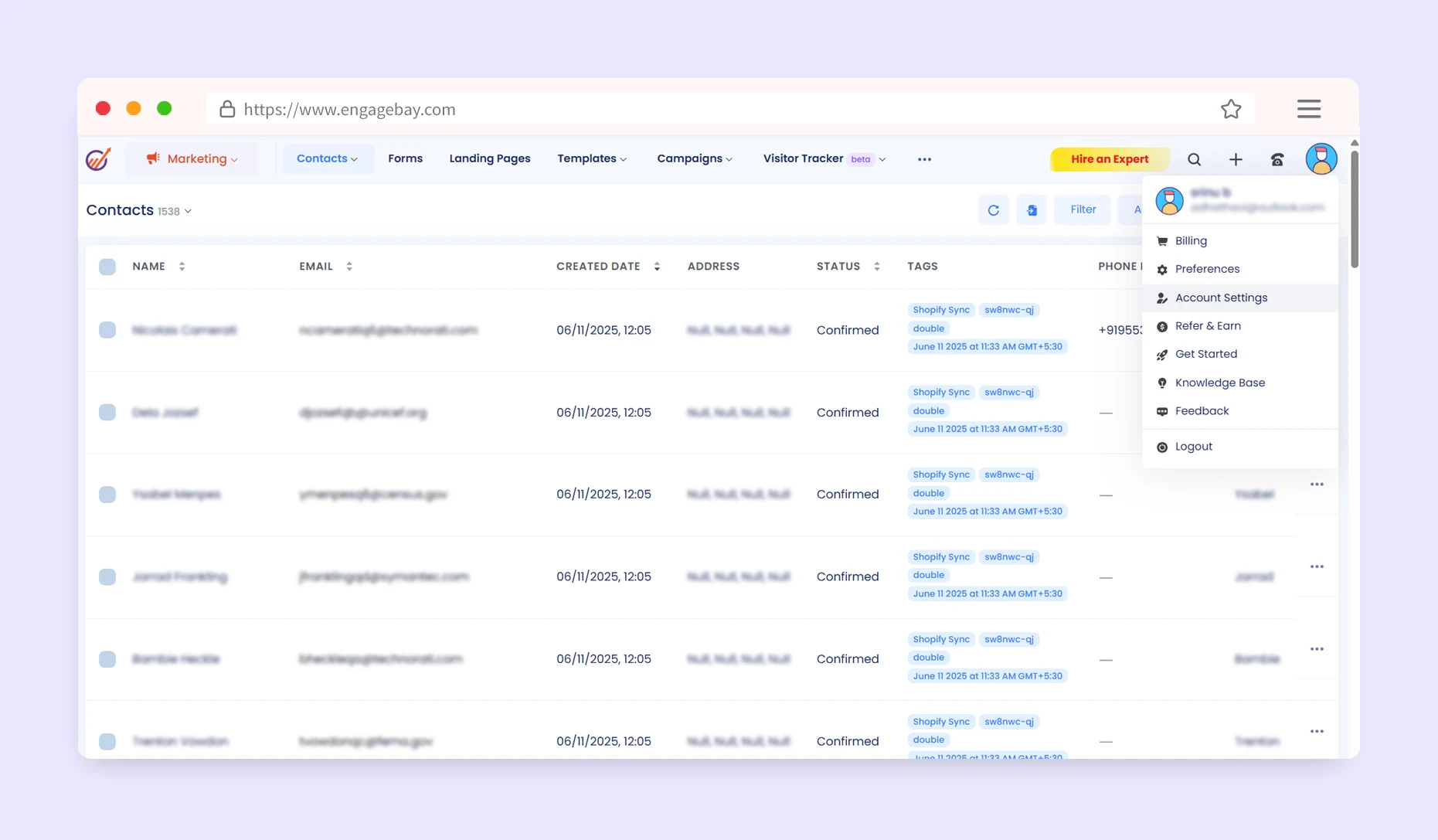
Task: Check the second contact row checkbox
Action: [107, 413]
